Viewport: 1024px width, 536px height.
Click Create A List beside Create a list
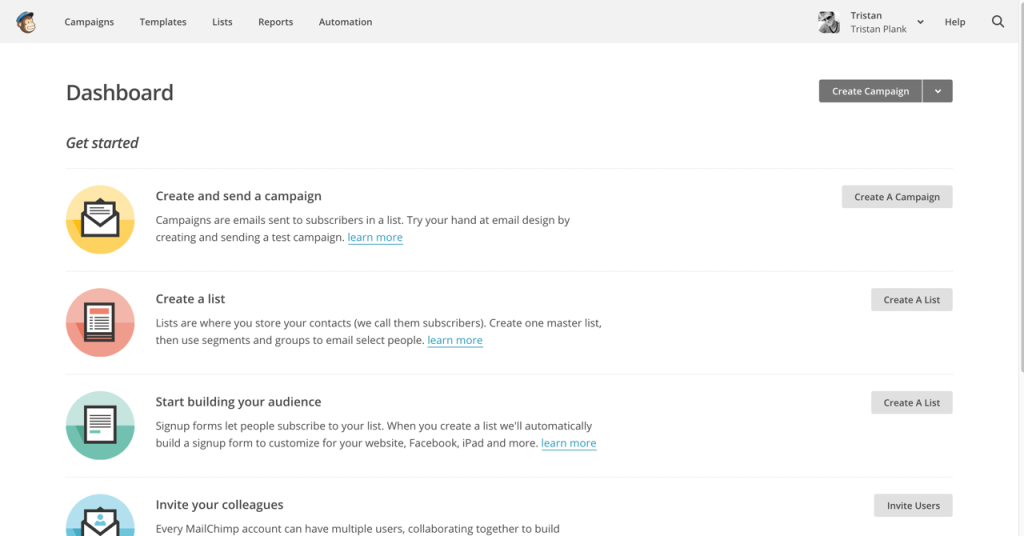pos(912,300)
